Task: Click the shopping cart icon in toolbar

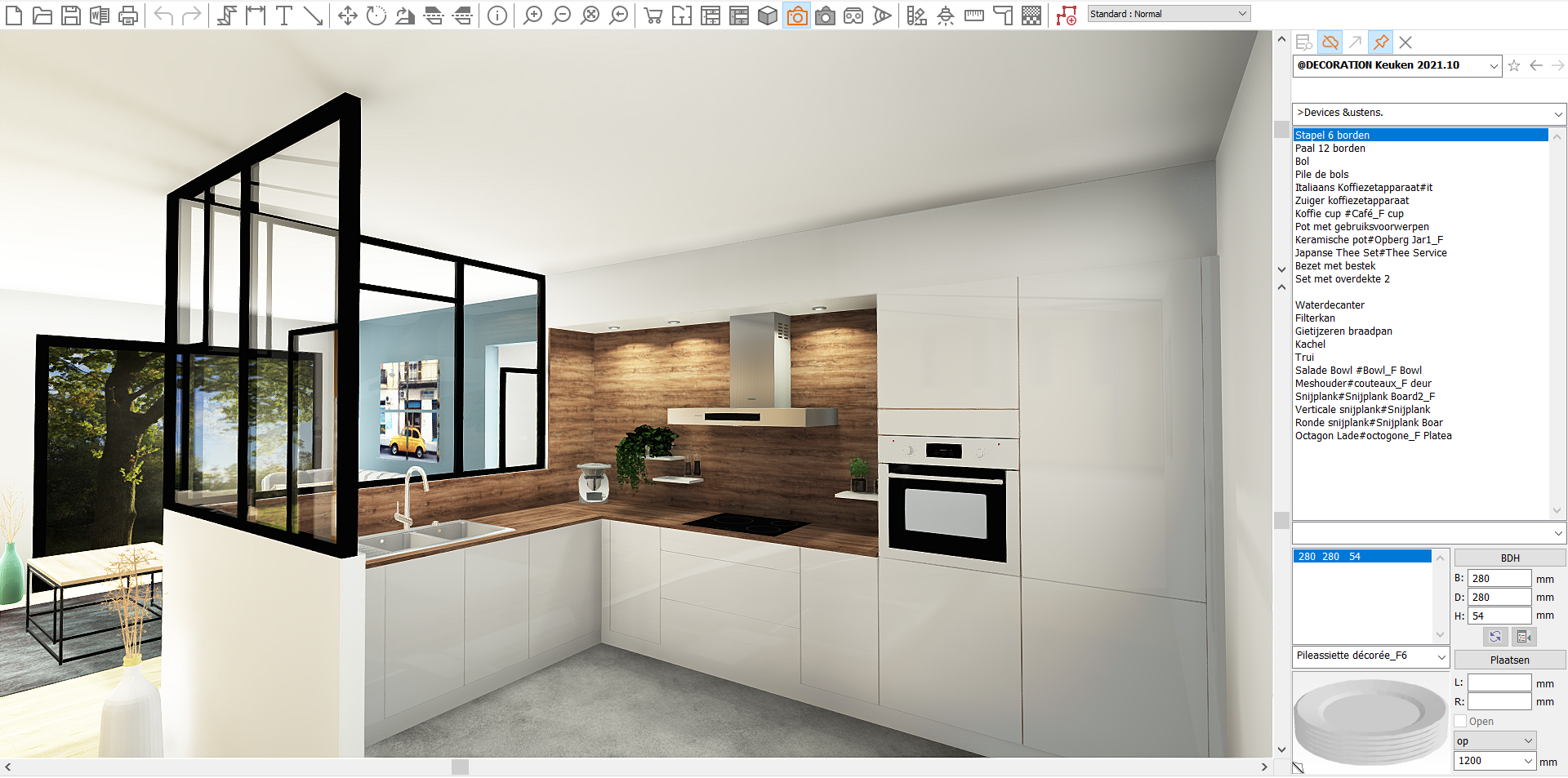Action: pyautogui.click(x=653, y=16)
